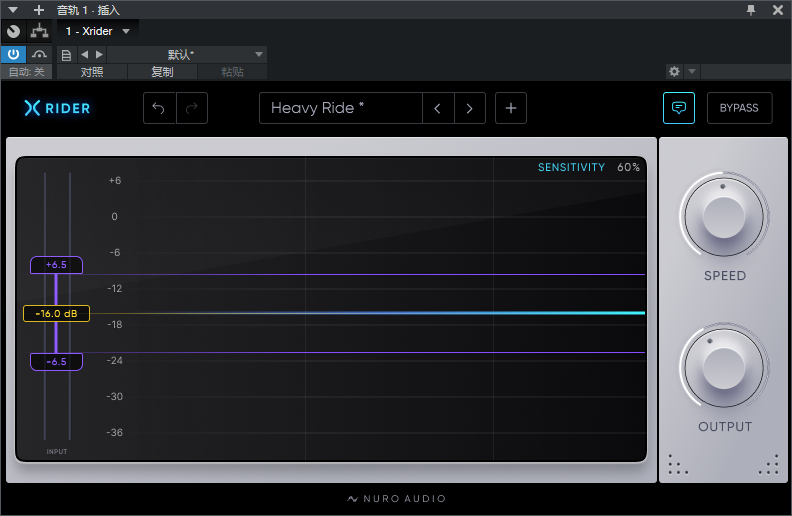Click the -36 scale label
This screenshot has height=516, width=792.
pos(115,433)
